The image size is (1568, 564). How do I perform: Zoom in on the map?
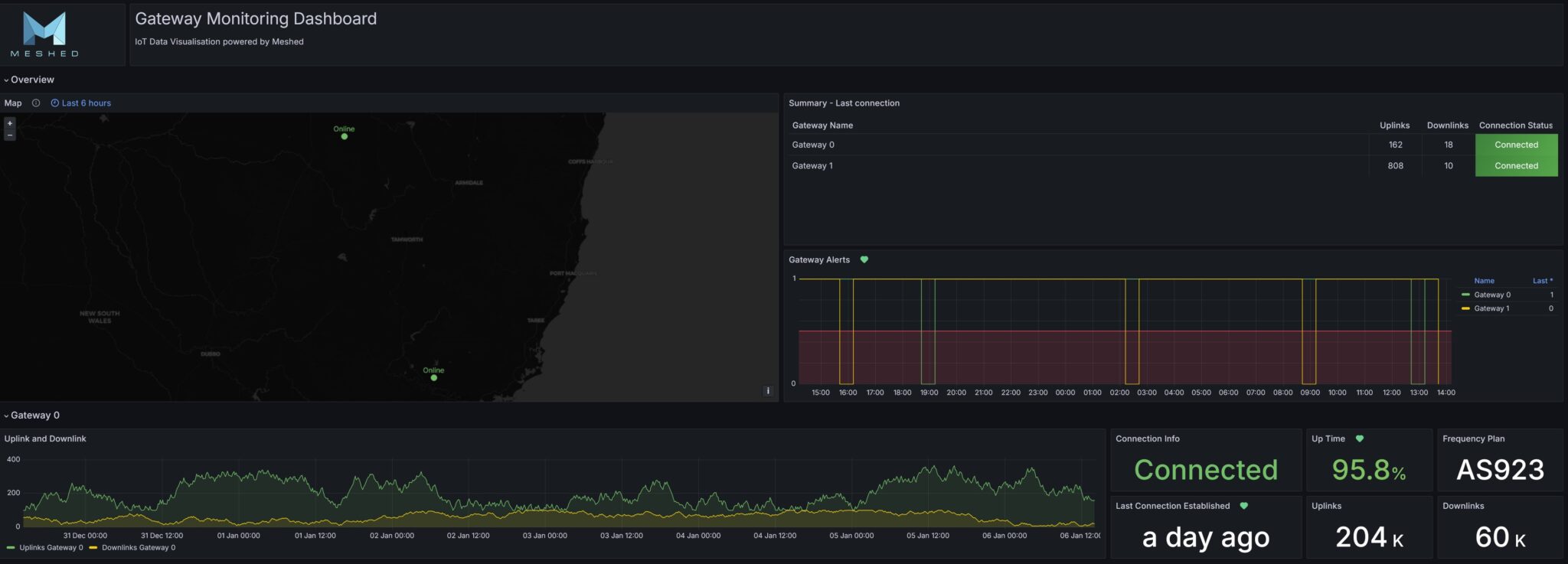pyautogui.click(x=10, y=123)
